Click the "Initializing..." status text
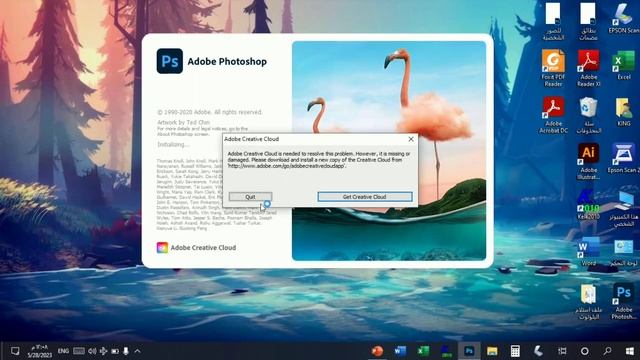Screen dimensions: 640x360 [x=173, y=144]
